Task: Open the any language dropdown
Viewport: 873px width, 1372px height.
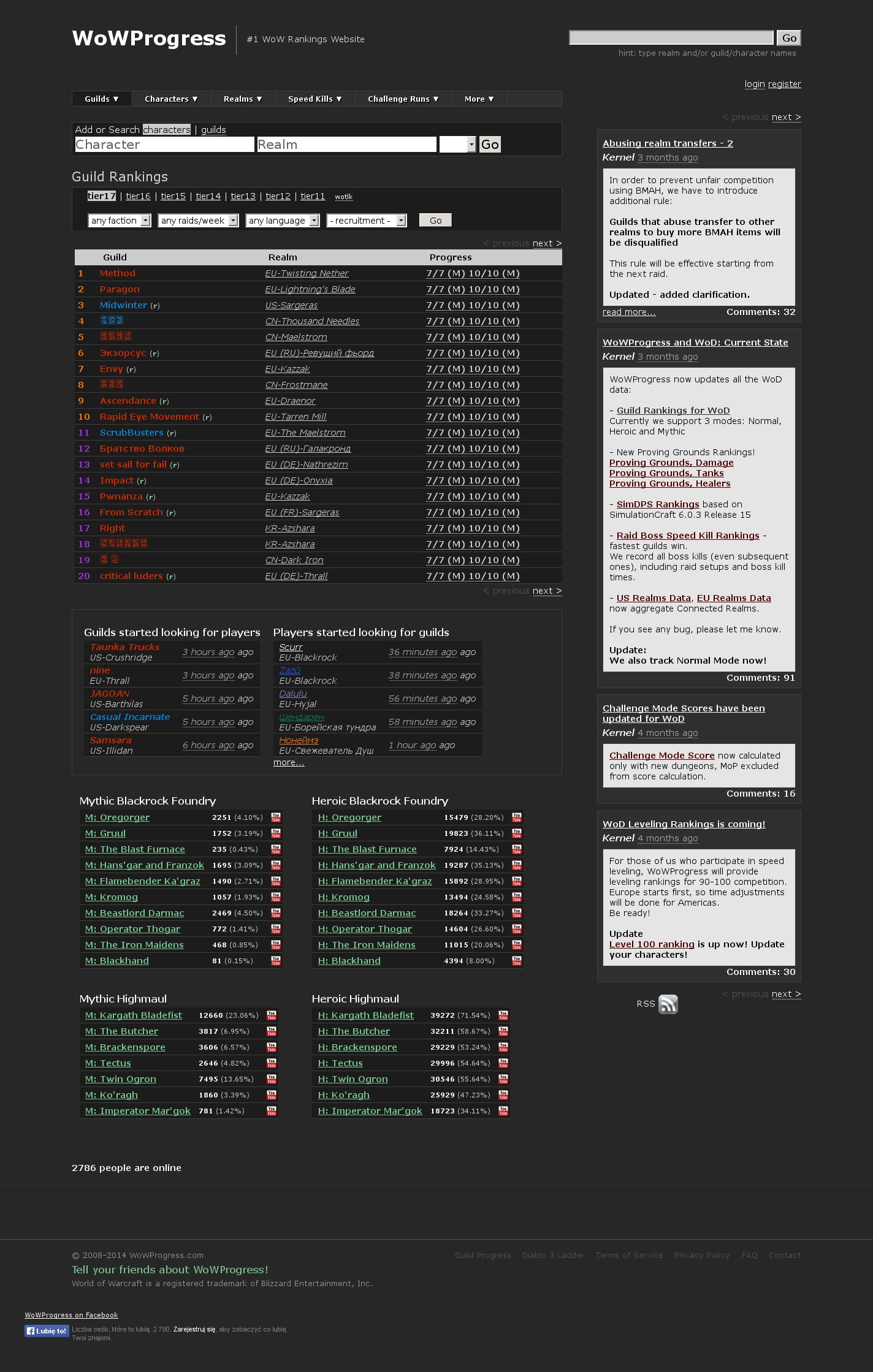Action: click(x=283, y=221)
